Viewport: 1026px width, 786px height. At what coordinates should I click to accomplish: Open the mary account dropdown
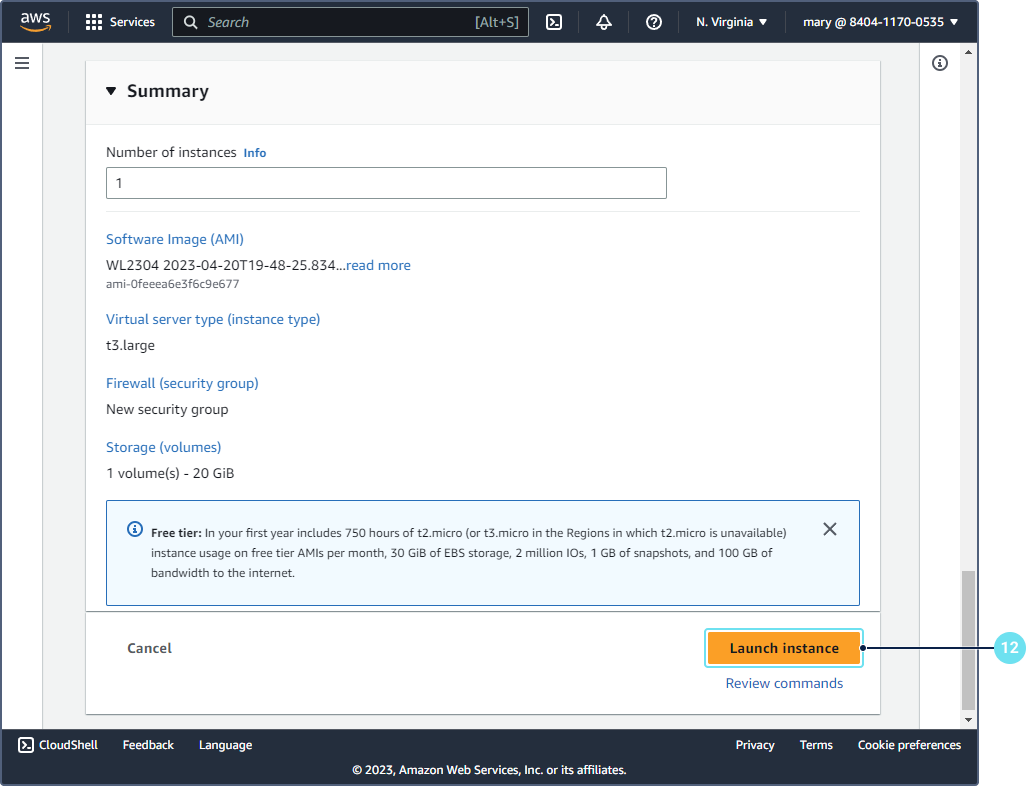[x=880, y=22]
